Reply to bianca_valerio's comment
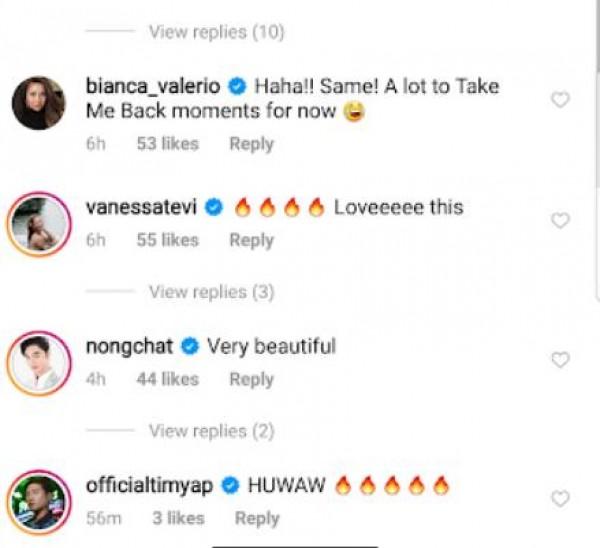 (251, 145)
